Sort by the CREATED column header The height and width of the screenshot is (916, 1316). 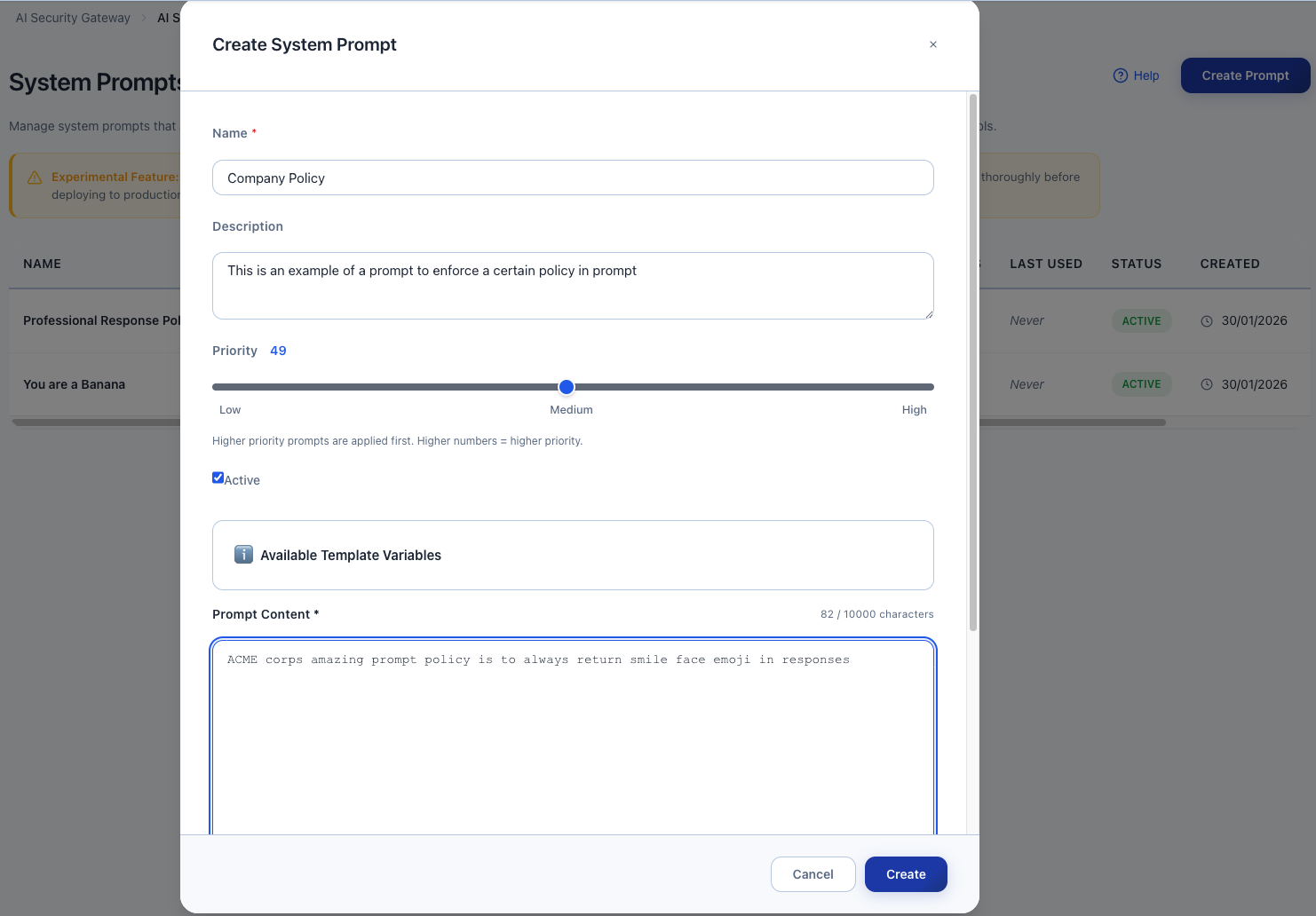[1230, 264]
